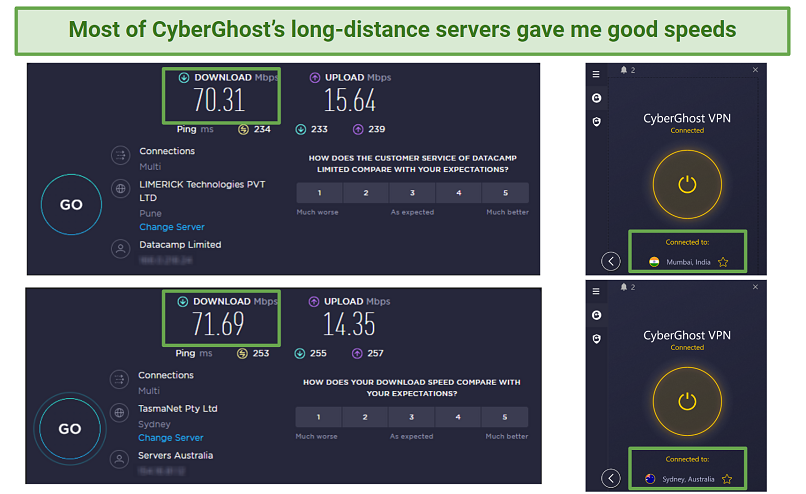Rate download speed expectation as 2
This screenshot has width=806, height=494.
click(x=365, y=417)
